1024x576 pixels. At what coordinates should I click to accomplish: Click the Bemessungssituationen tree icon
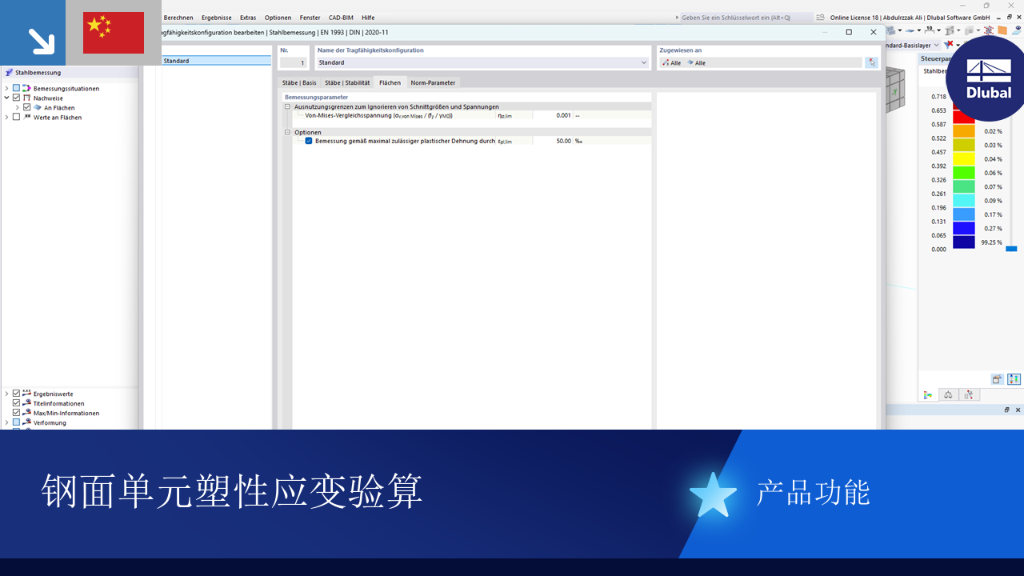(27, 88)
